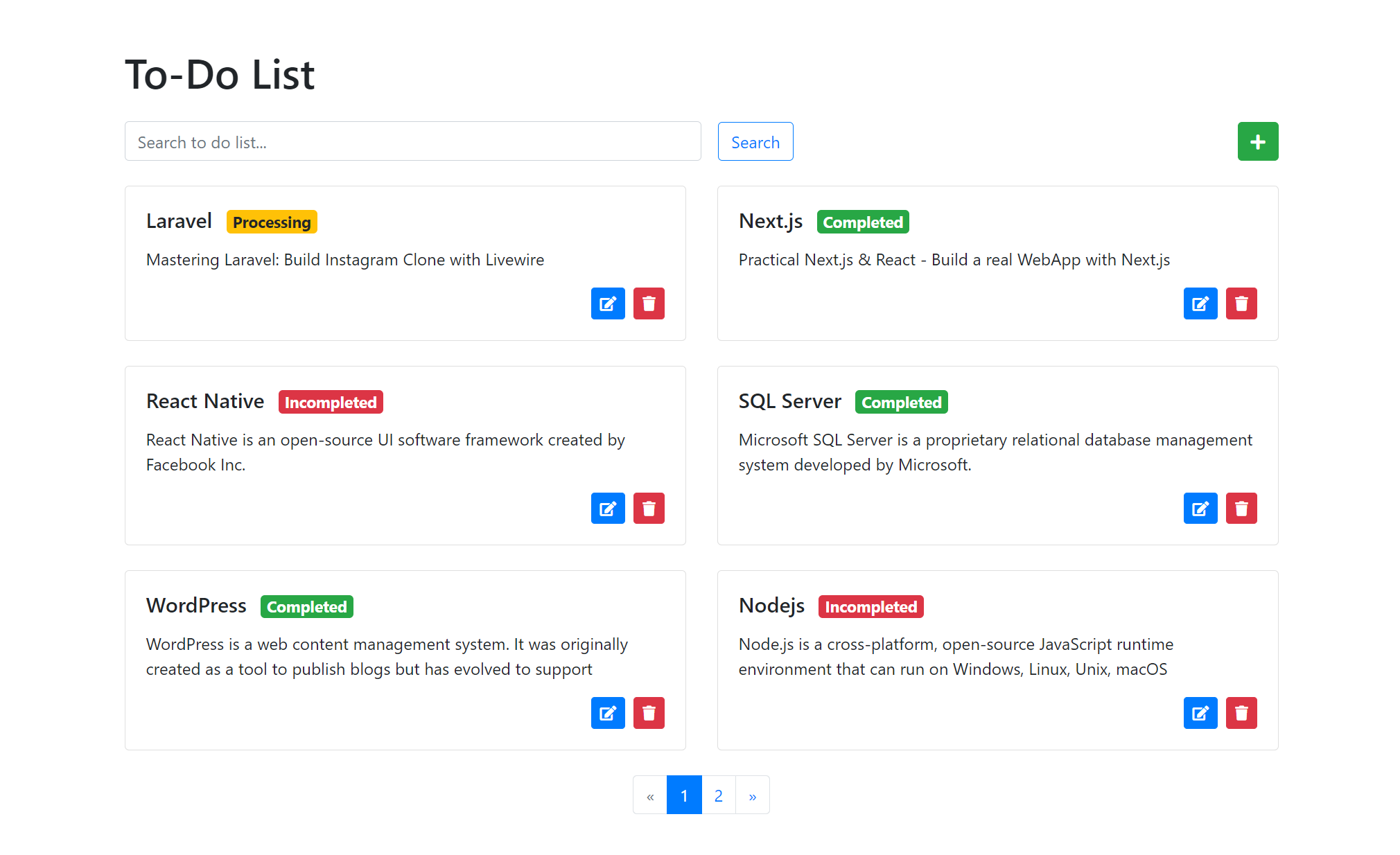Click the green add new to-do plus button
This screenshot has height=855, width=1400.
pos(1257,141)
